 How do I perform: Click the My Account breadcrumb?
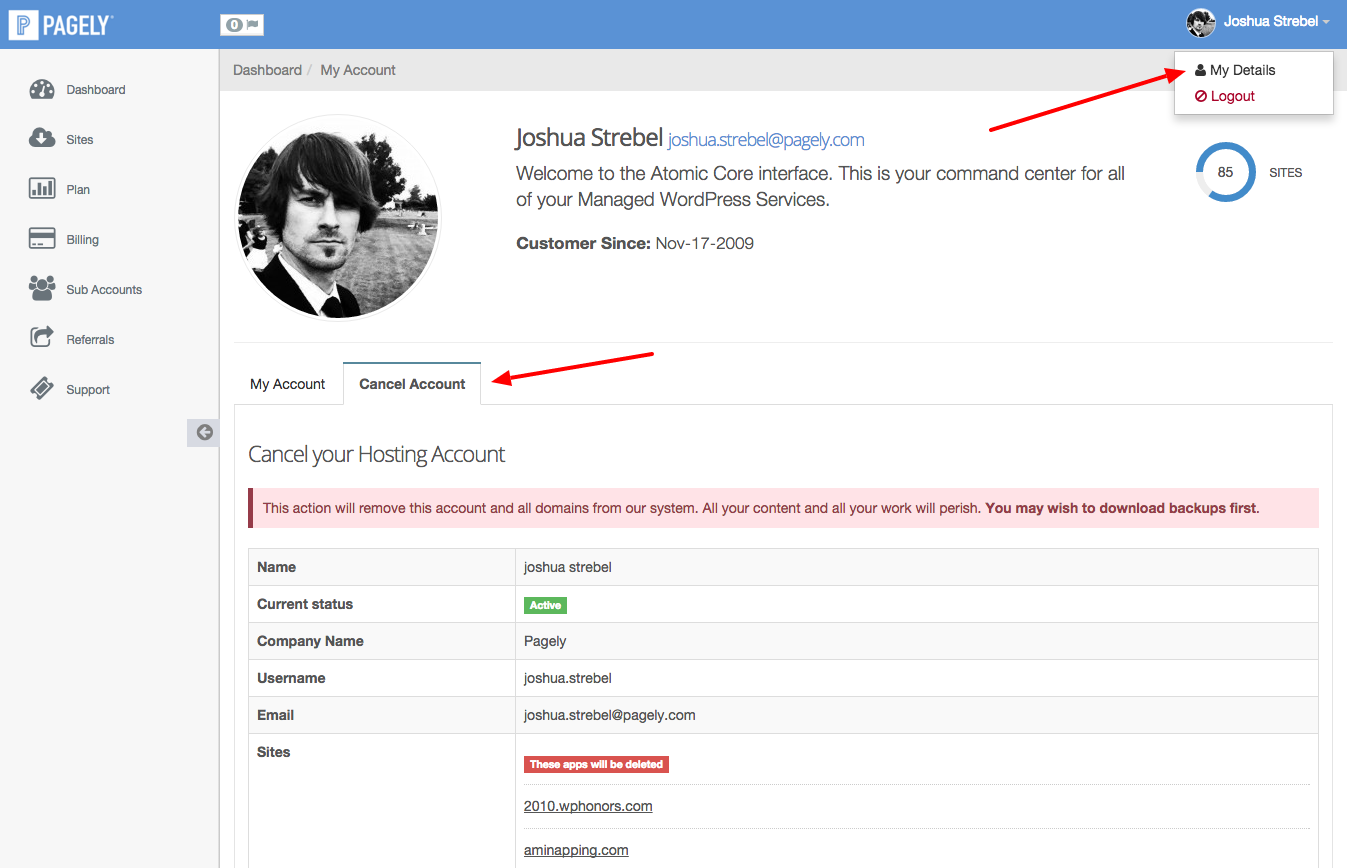(x=358, y=70)
